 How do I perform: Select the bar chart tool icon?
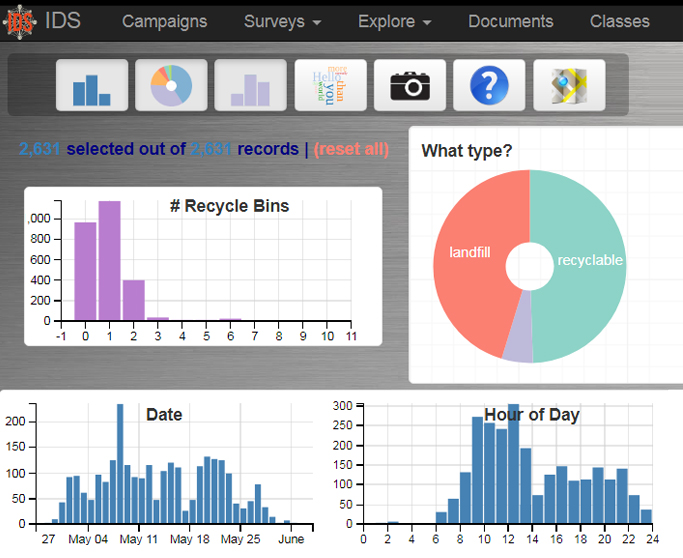pyautogui.click(x=92, y=85)
